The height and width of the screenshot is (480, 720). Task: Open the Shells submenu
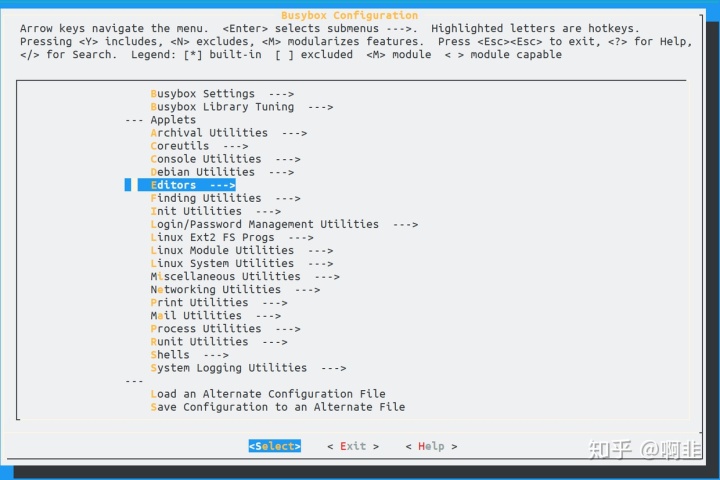tap(189, 355)
